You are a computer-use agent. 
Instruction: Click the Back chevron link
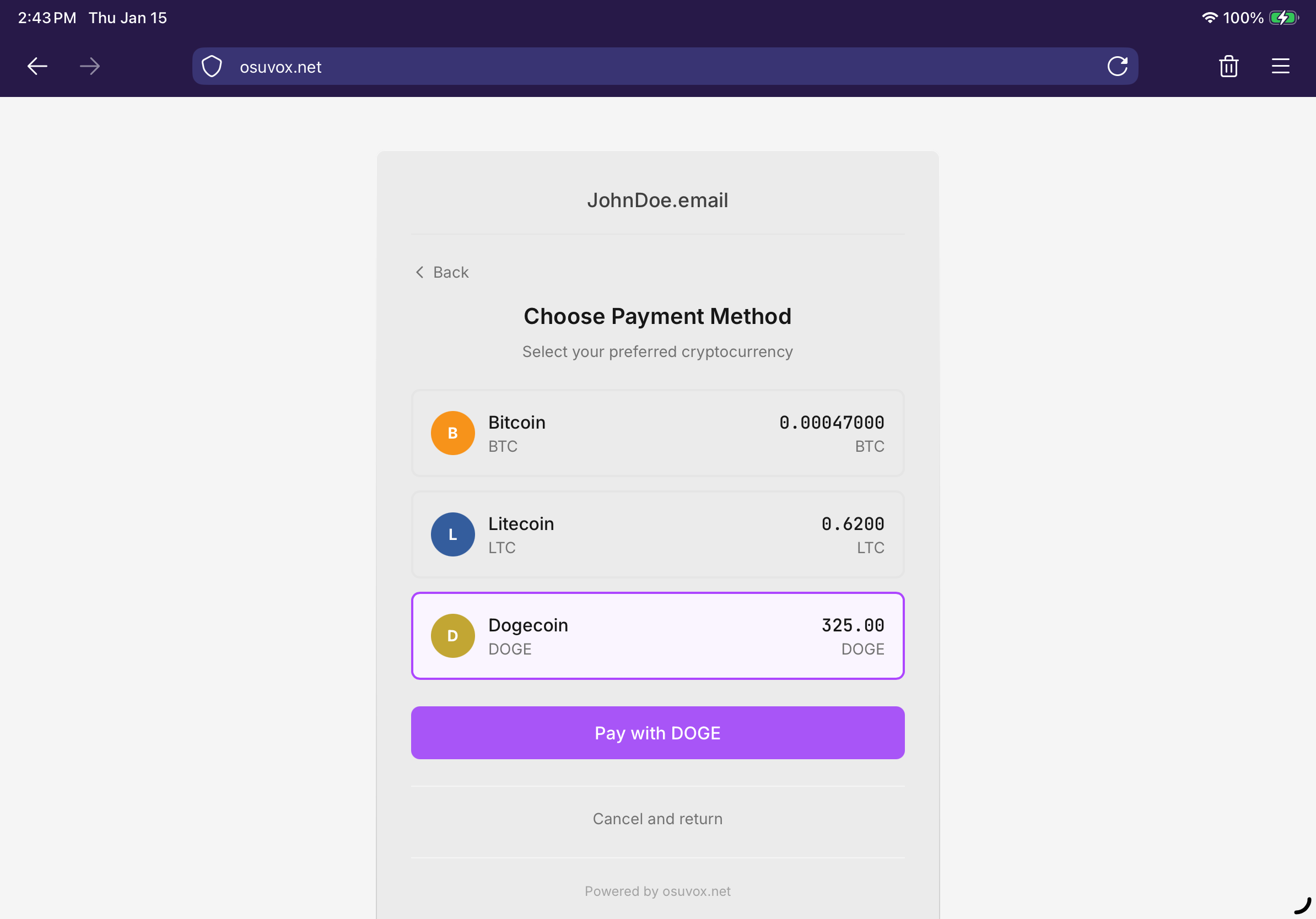pos(442,272)
